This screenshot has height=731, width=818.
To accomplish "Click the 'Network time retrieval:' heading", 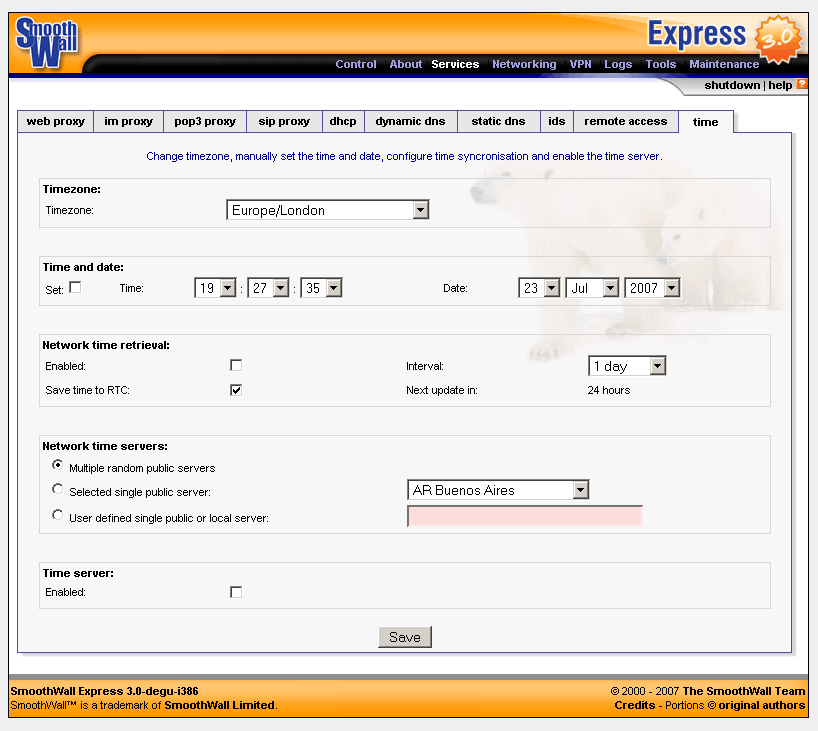I will click(106, 345).
